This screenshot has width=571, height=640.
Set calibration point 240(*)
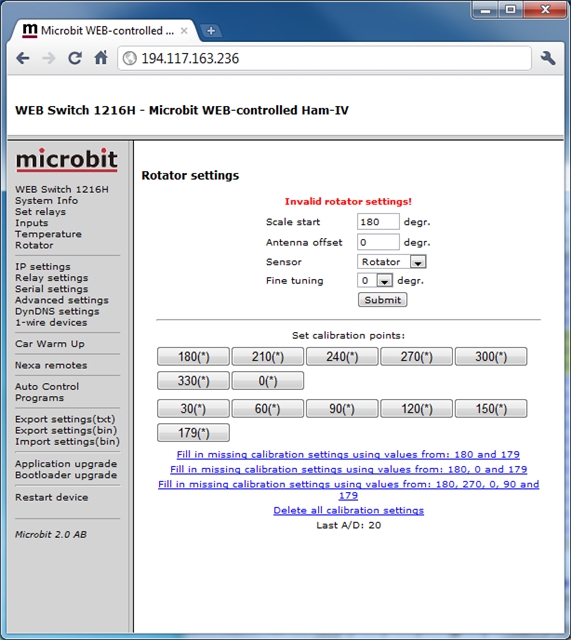click(x=342, y=356)
